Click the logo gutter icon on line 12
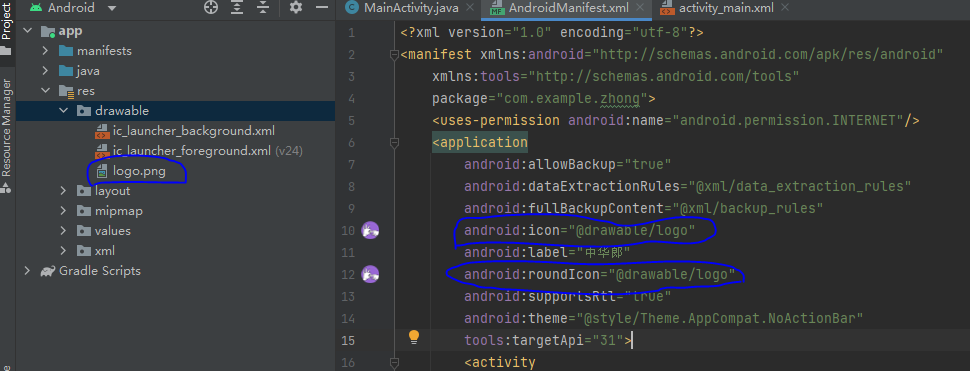The width and height of the screenshot is (970, 371). point(370,275)
